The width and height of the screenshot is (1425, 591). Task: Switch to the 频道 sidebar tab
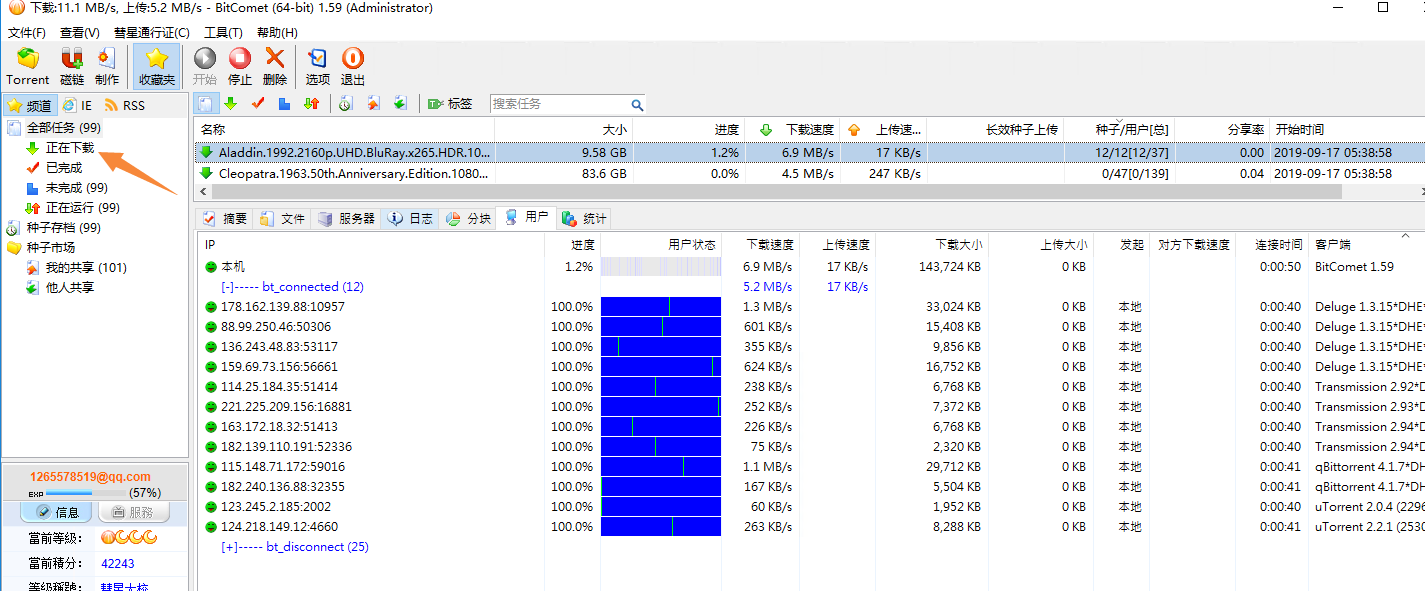click(x=29, y=105)
